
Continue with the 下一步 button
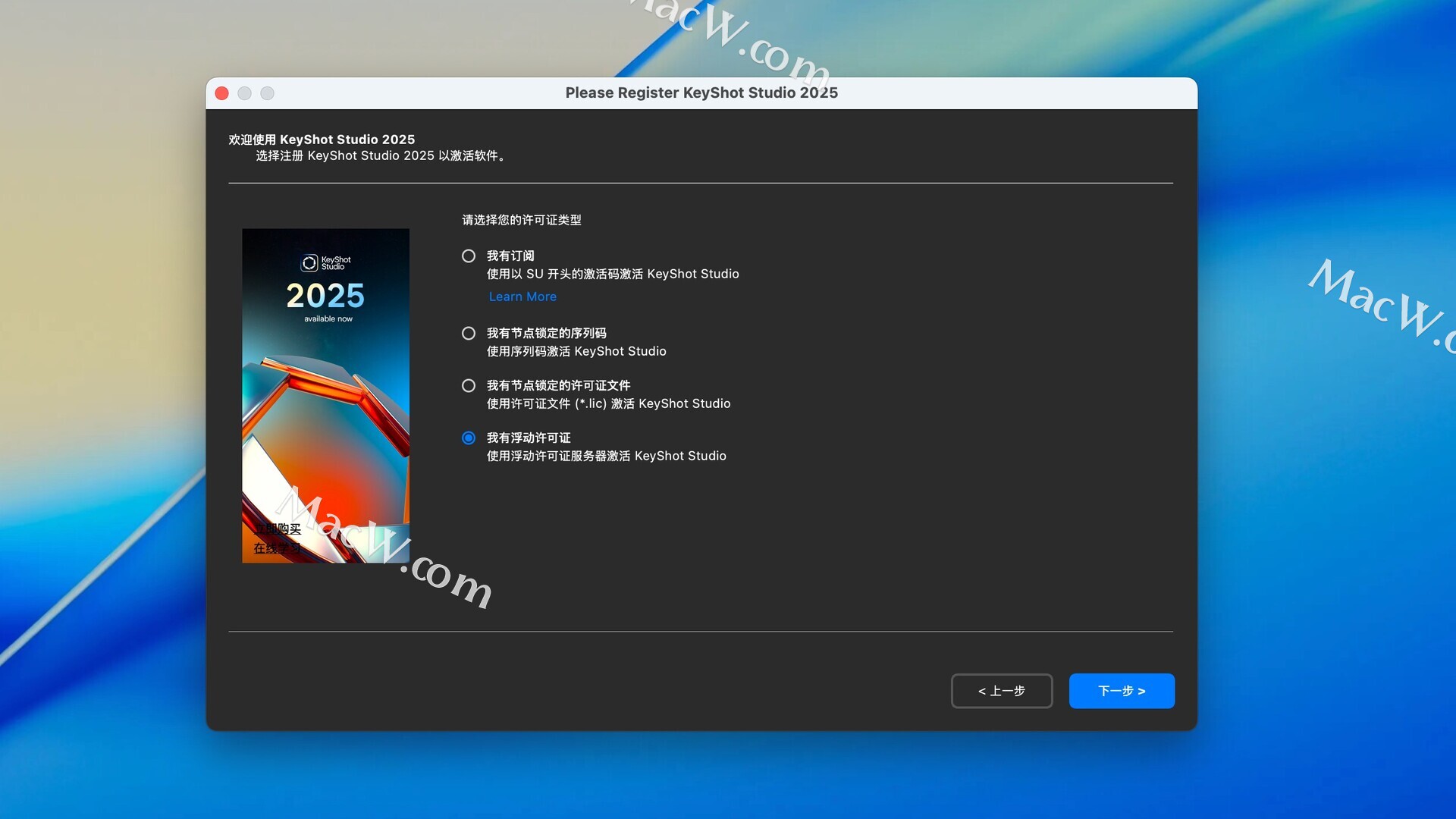click(1122, 691)
